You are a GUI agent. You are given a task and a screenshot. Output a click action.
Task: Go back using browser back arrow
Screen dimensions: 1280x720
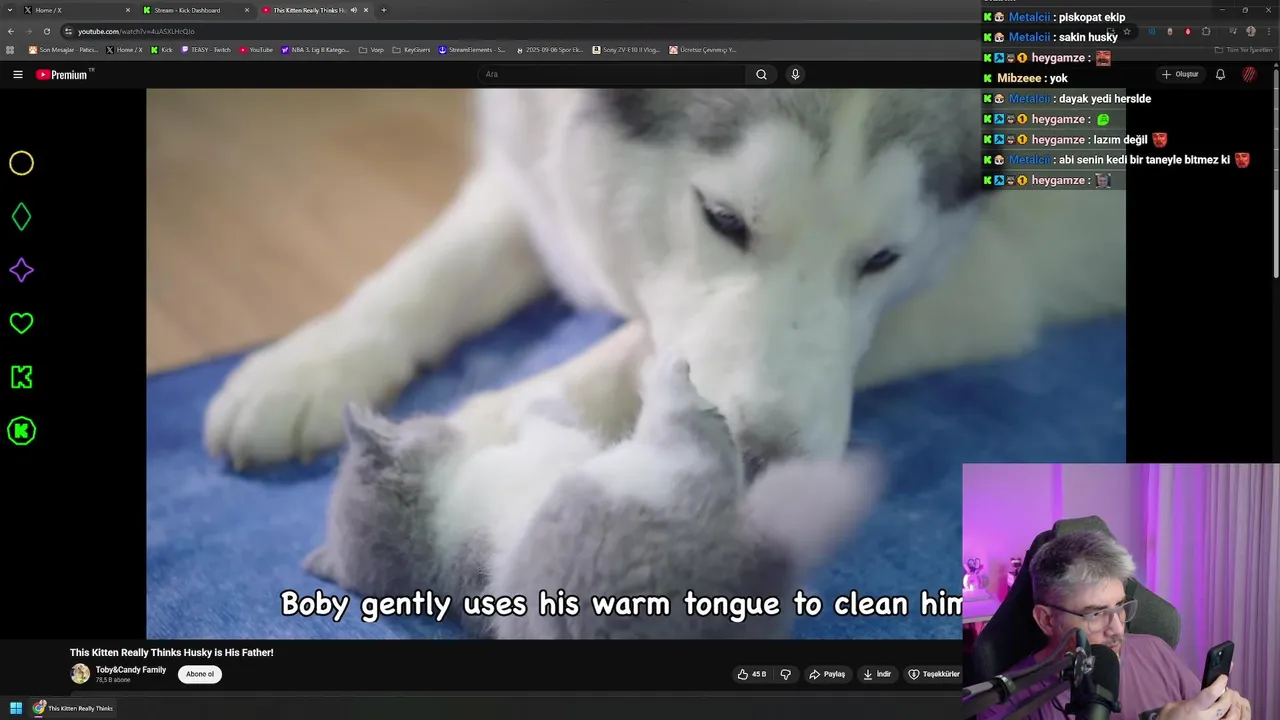[x=11, y=31]
